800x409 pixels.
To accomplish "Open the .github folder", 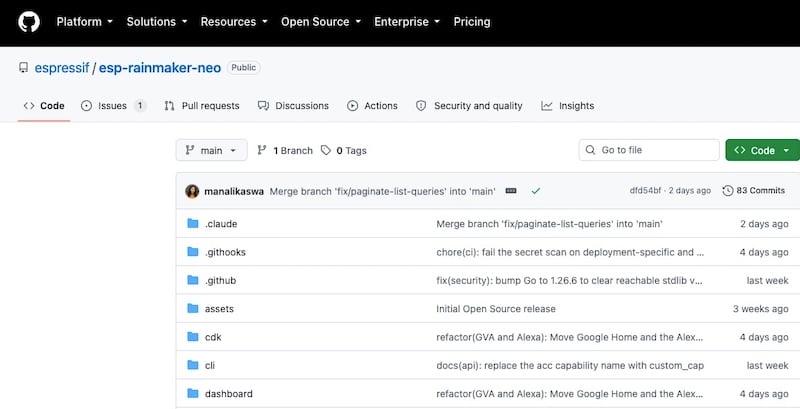I will pos(220,281).
